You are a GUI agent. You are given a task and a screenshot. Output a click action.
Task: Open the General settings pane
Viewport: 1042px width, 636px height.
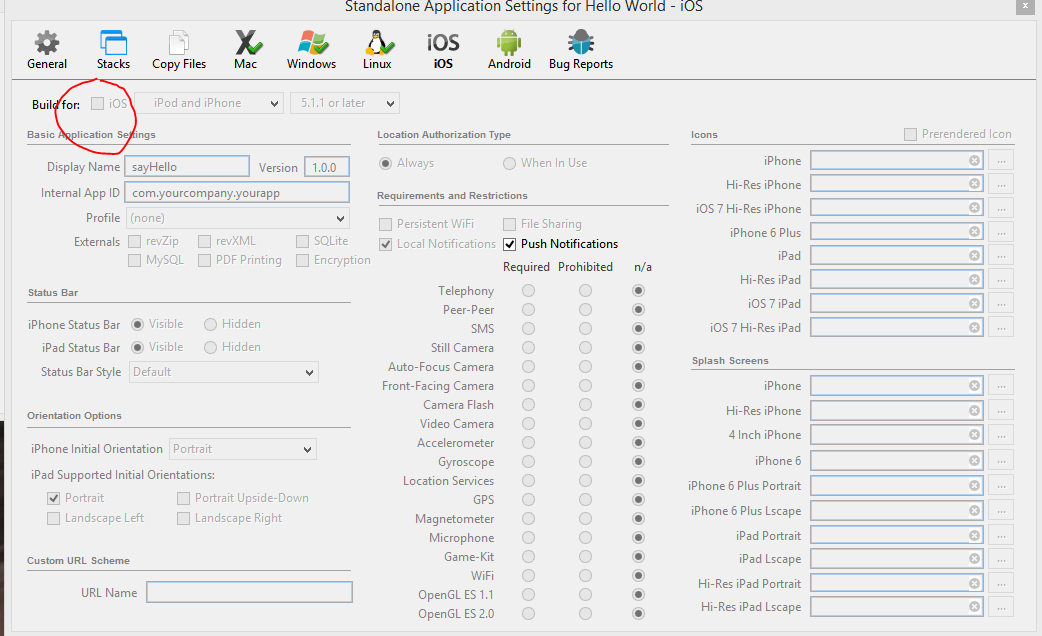pos(47,50)
